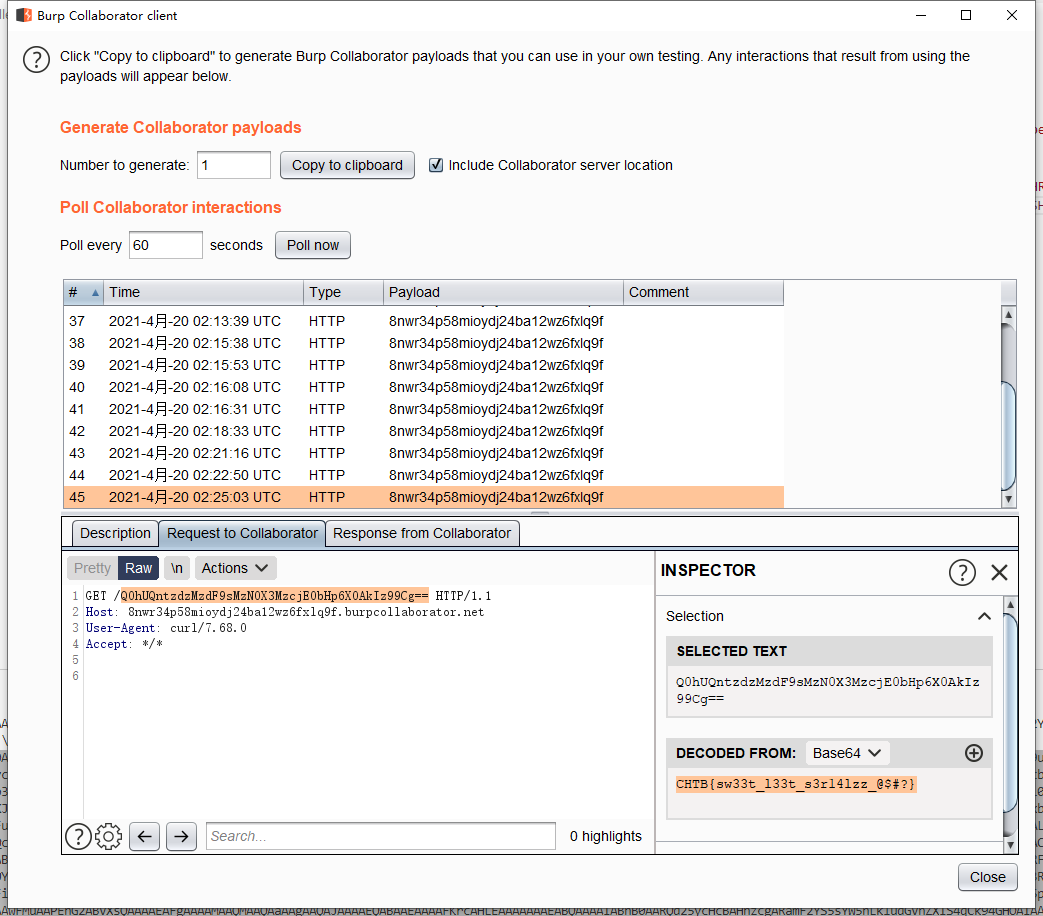1043x916 pixels.
Task: Open the message editor settings gear
Action: [x=108, y=836]
